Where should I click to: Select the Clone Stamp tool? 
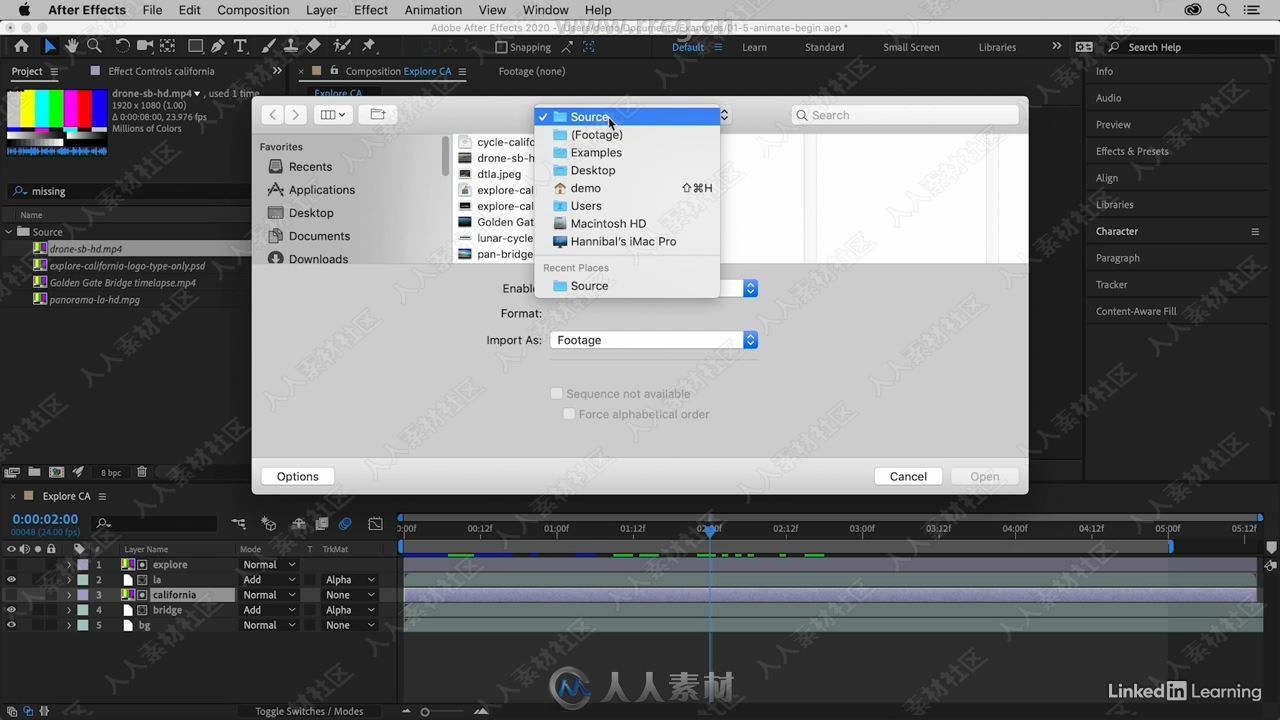click(290, 46)
